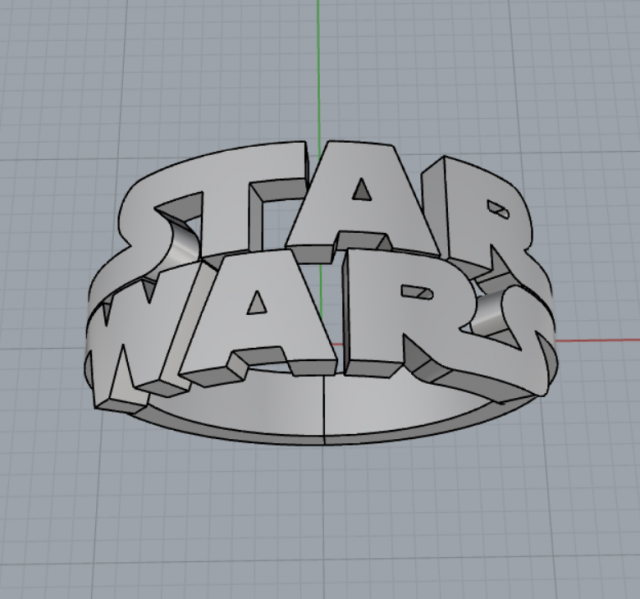Click the red X-axis line in viewport
Image resolution: width=640 pixels, height=599 pixels.
pyautogui.click(x=596, y=340)
